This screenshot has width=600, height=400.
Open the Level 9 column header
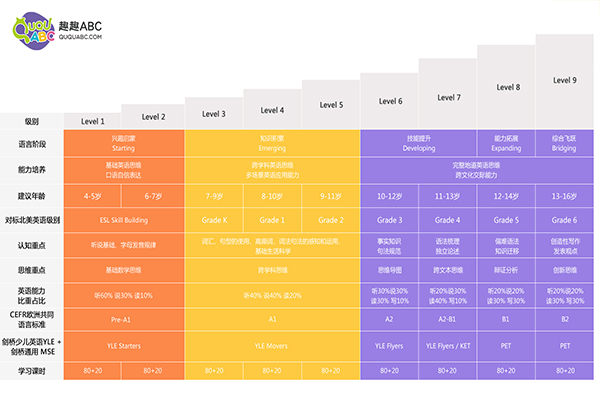click(x=565, y=80)
